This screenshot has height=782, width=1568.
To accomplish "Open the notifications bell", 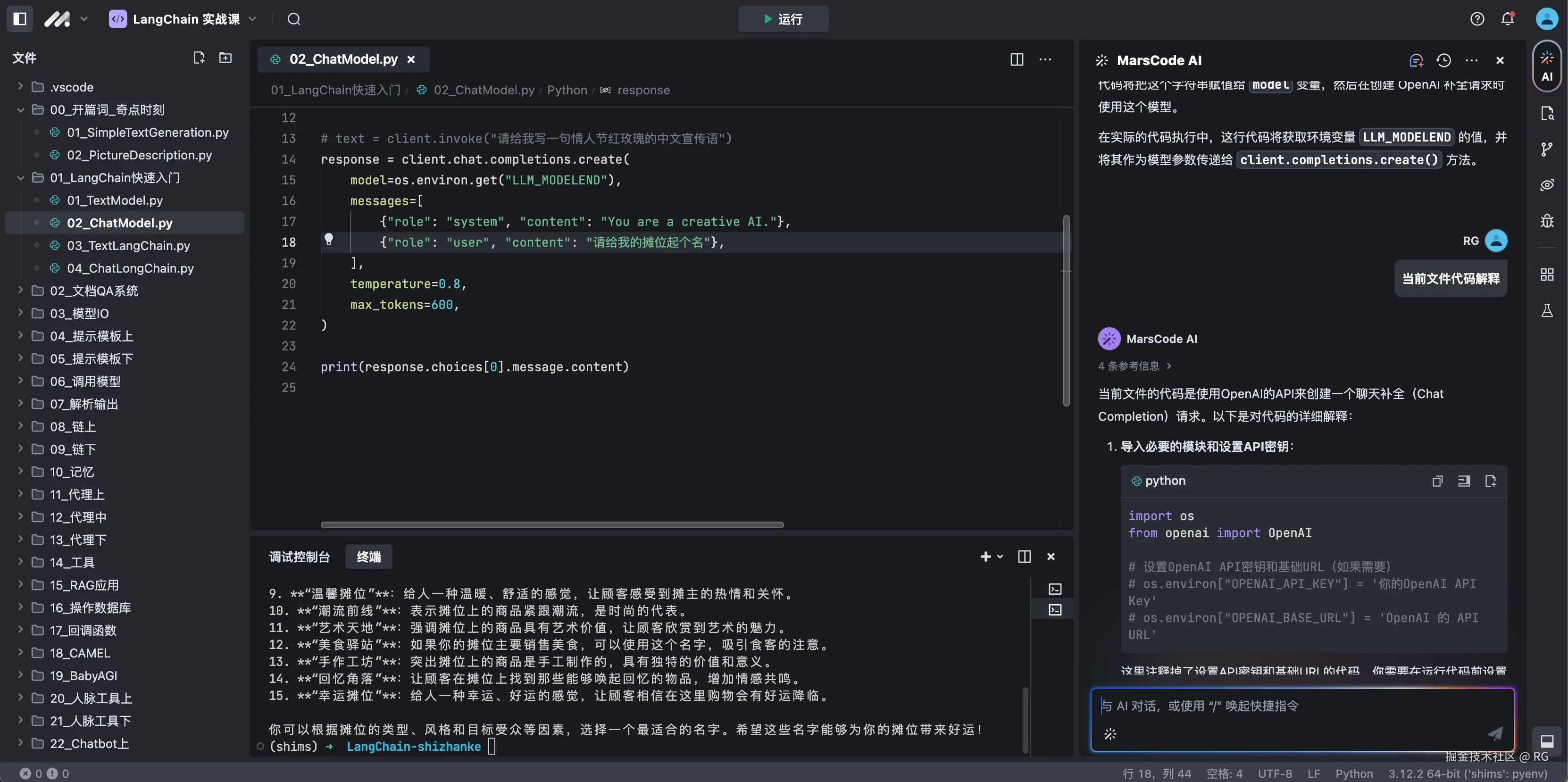I will click(1507, 19).
